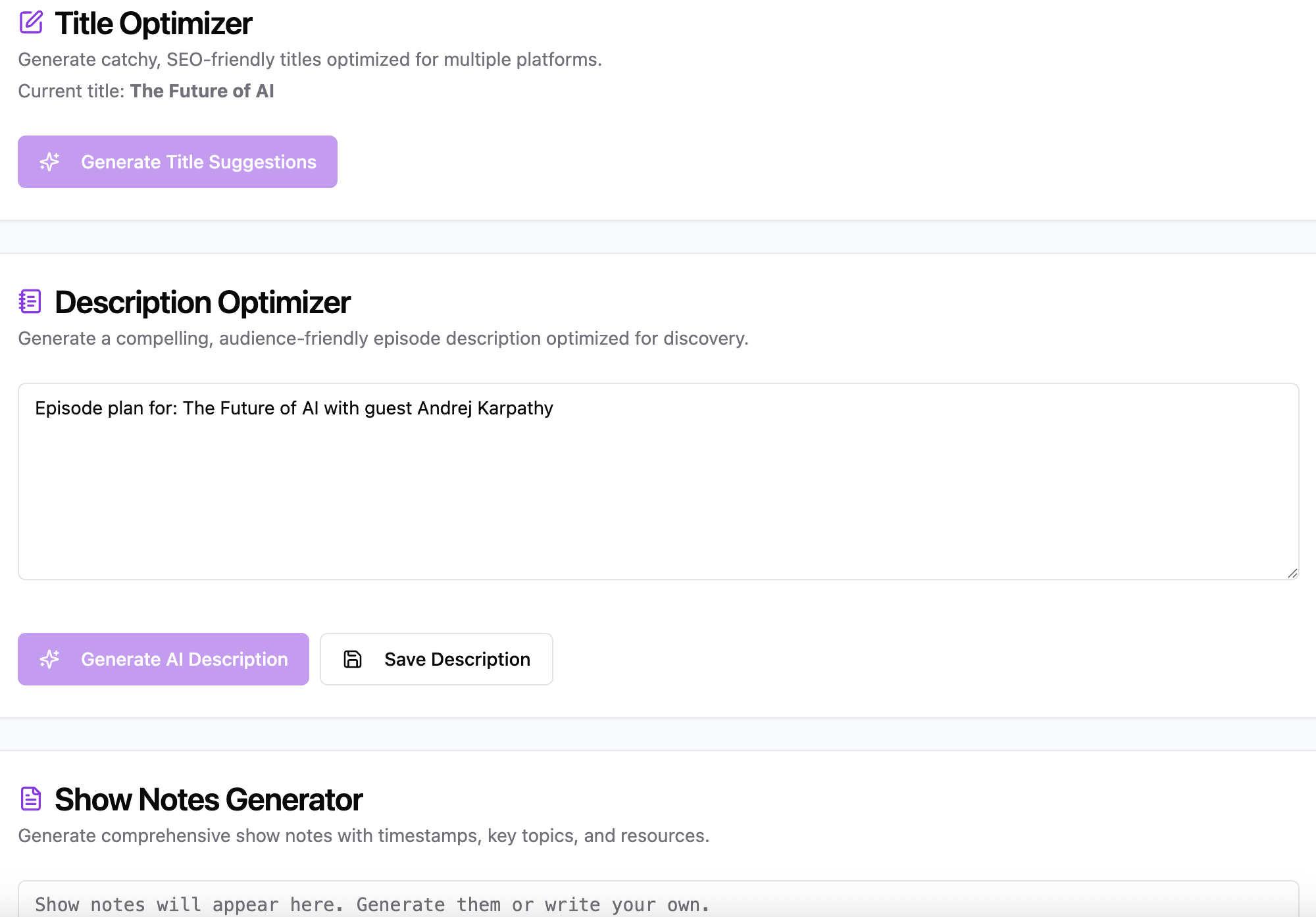The width and height of the screenshot is (1316, 917).
Task: Click the notebook icon beside Description Optimizer
Action: coord(30,301)
